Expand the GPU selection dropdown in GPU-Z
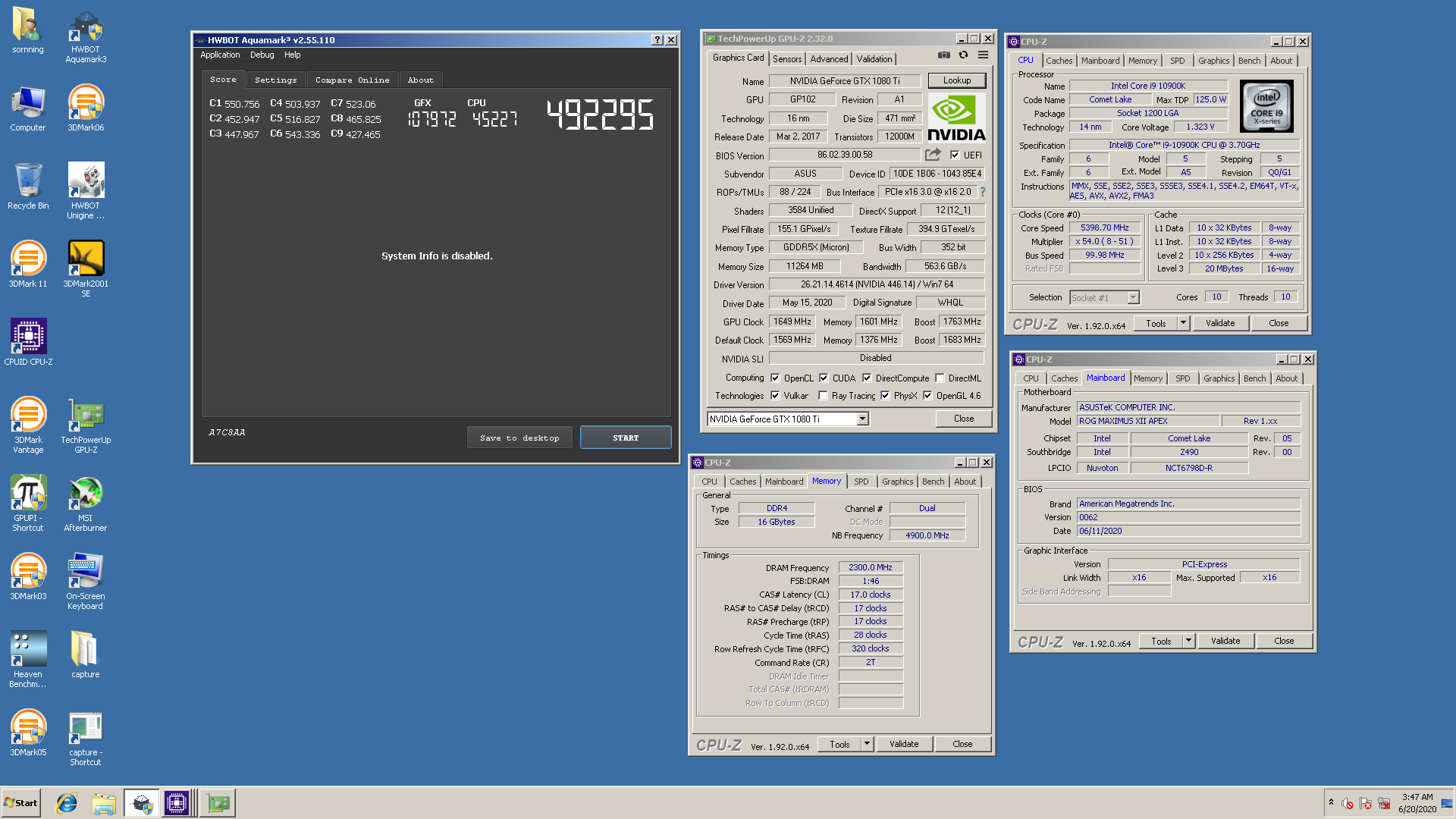 point(862,419)
